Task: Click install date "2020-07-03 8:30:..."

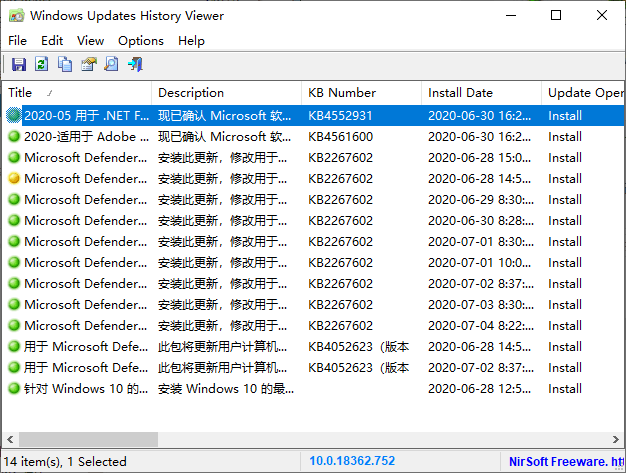Action: tap(481, 305)
